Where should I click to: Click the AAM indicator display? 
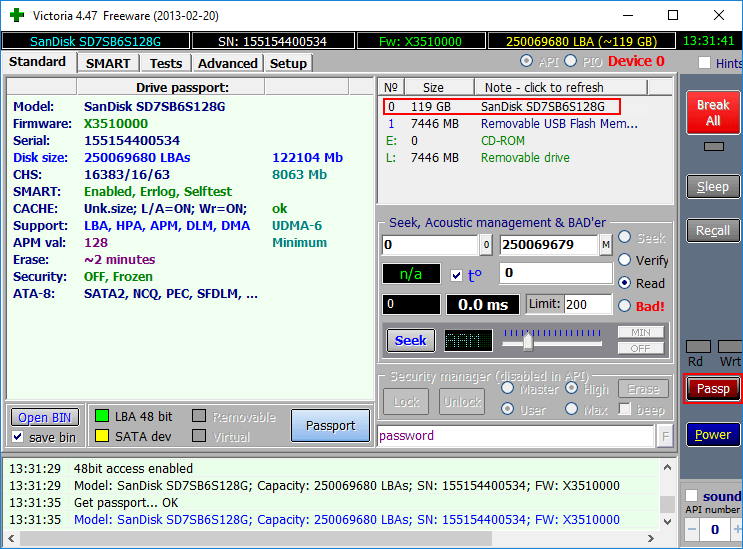point(468,341)
